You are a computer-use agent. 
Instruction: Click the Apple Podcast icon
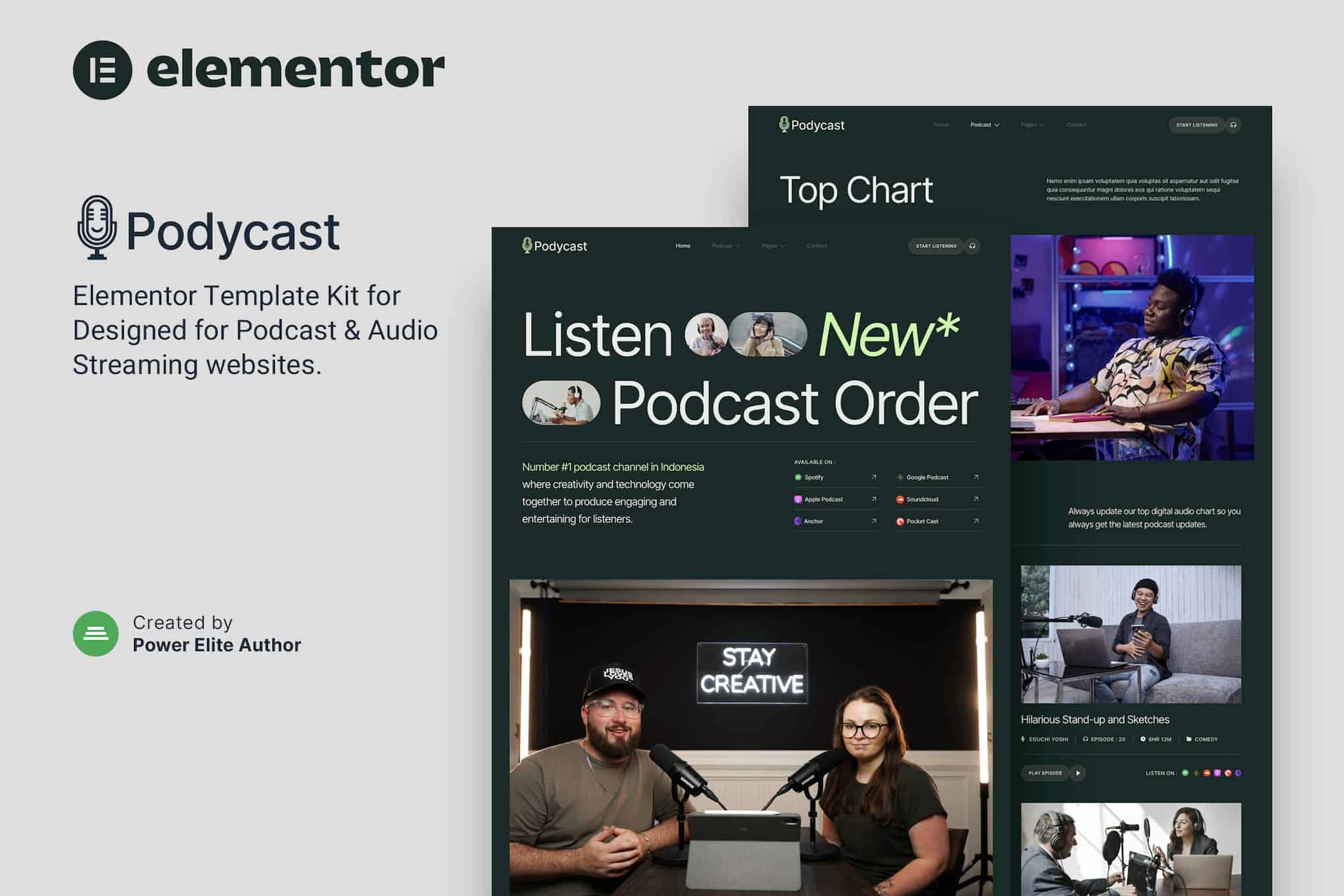pos(798,501)
